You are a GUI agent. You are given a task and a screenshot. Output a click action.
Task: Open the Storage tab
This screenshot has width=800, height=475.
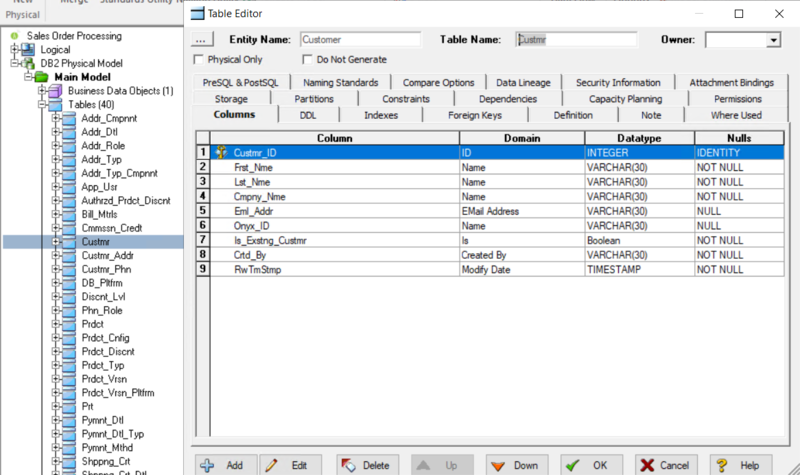point(231,99)
